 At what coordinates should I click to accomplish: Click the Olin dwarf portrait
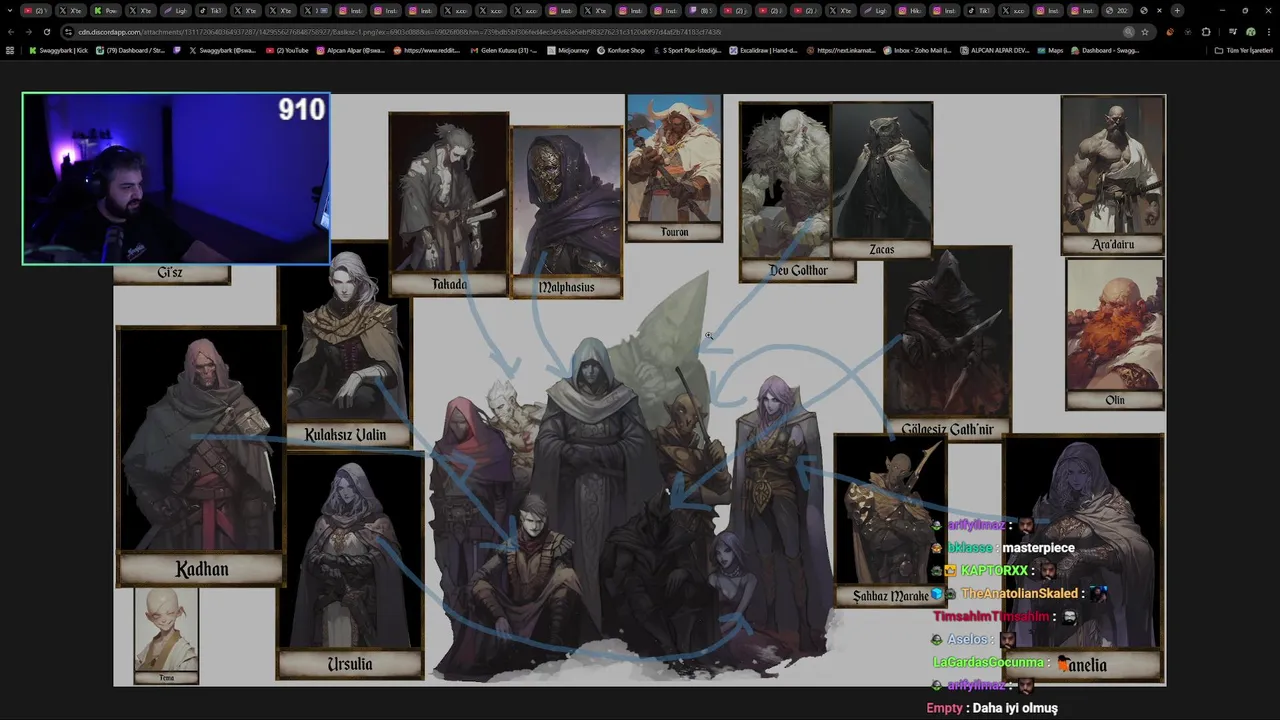1115,334
